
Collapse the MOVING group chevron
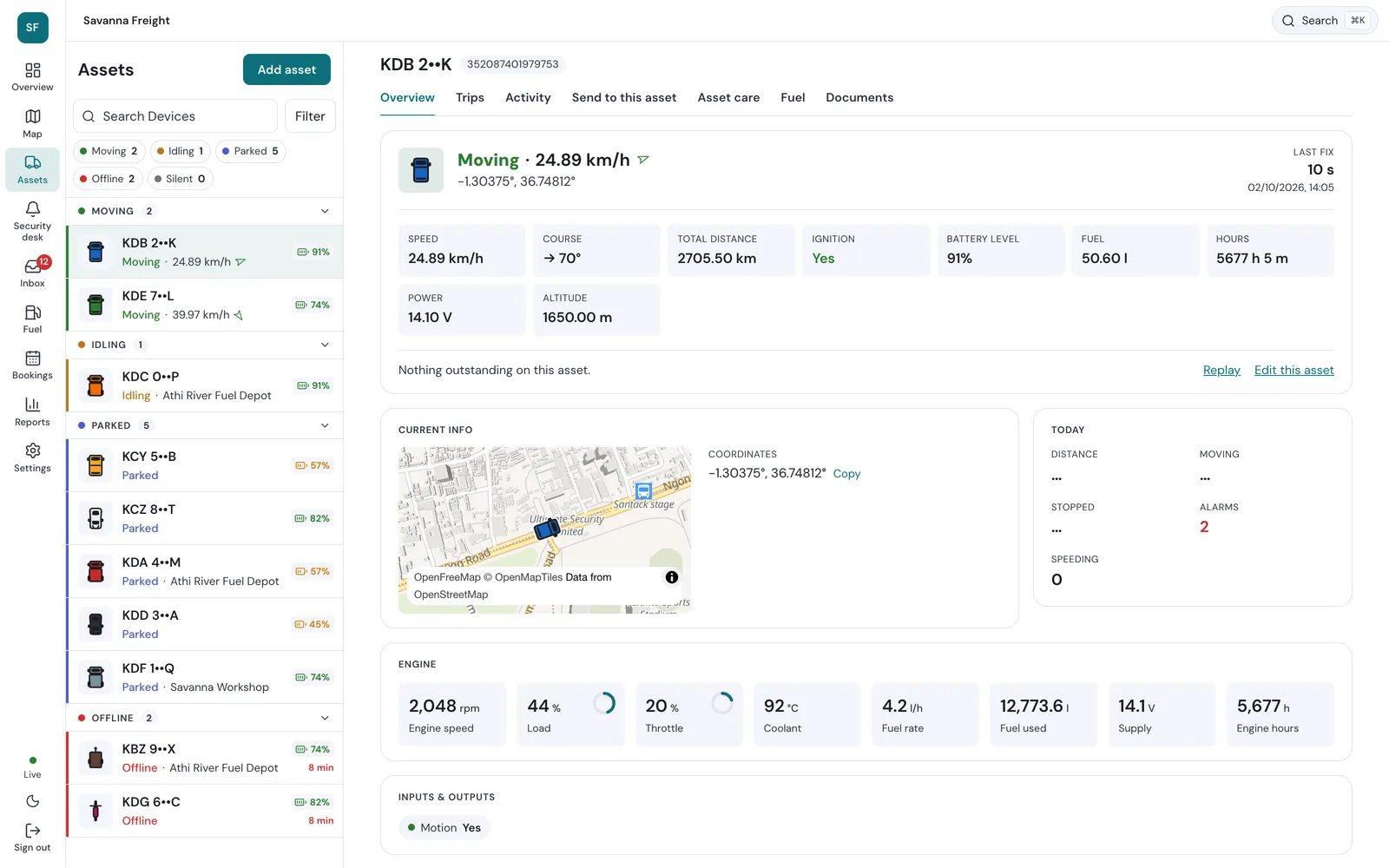click(x=325, y=211)
